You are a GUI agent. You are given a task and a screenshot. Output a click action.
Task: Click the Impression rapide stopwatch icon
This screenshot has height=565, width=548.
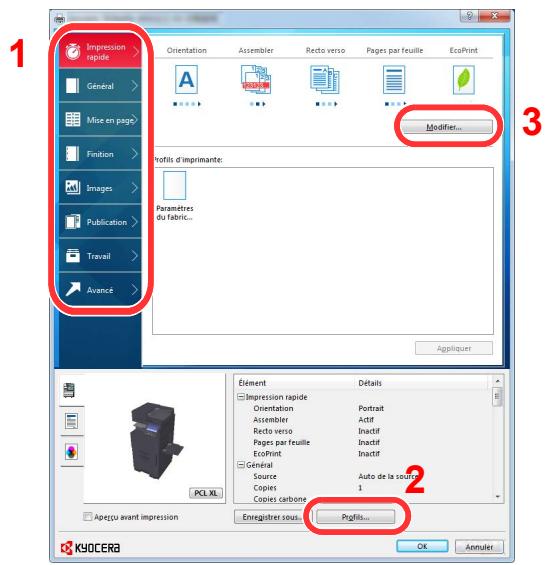point(73,52)
